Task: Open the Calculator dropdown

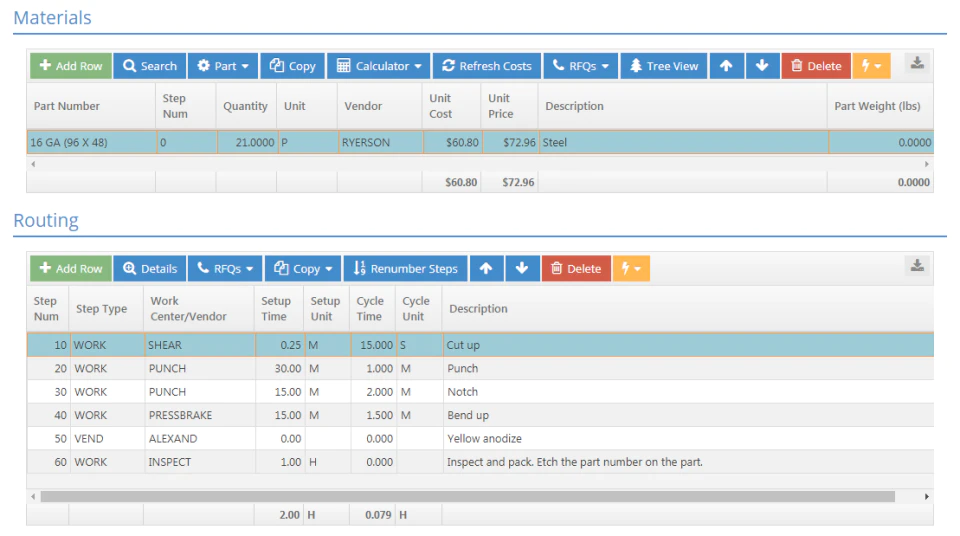Action: pos(379,66)
